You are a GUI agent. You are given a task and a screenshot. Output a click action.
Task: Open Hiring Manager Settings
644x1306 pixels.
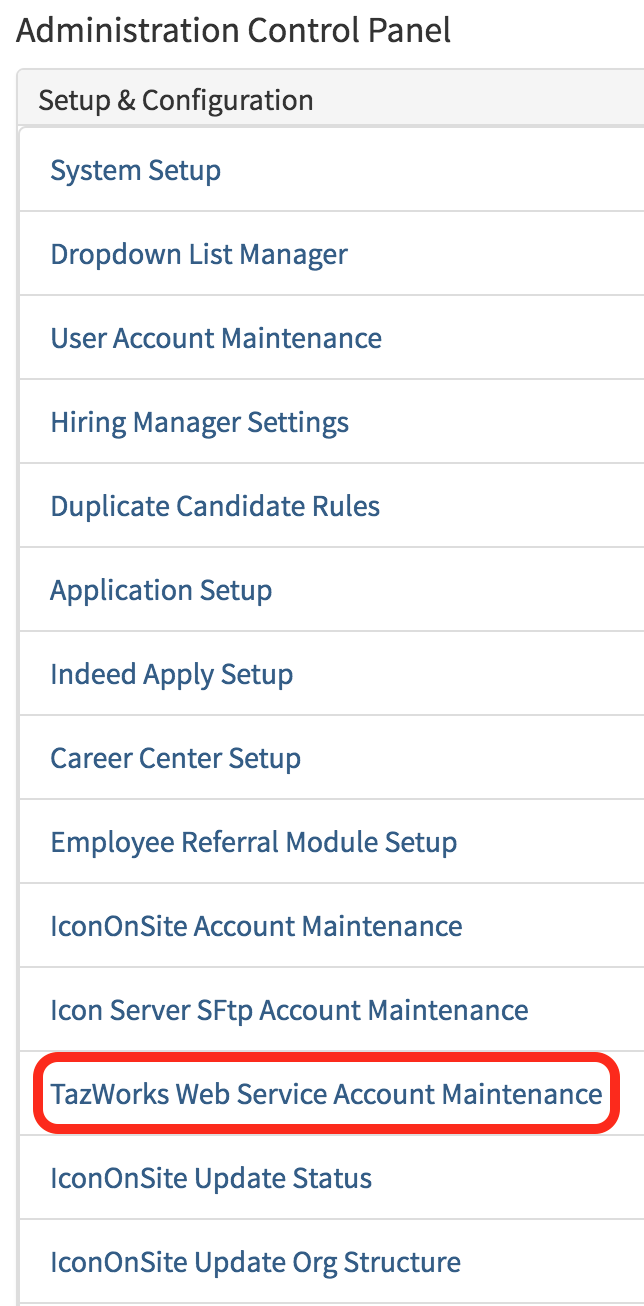click(x=200, y=421)
